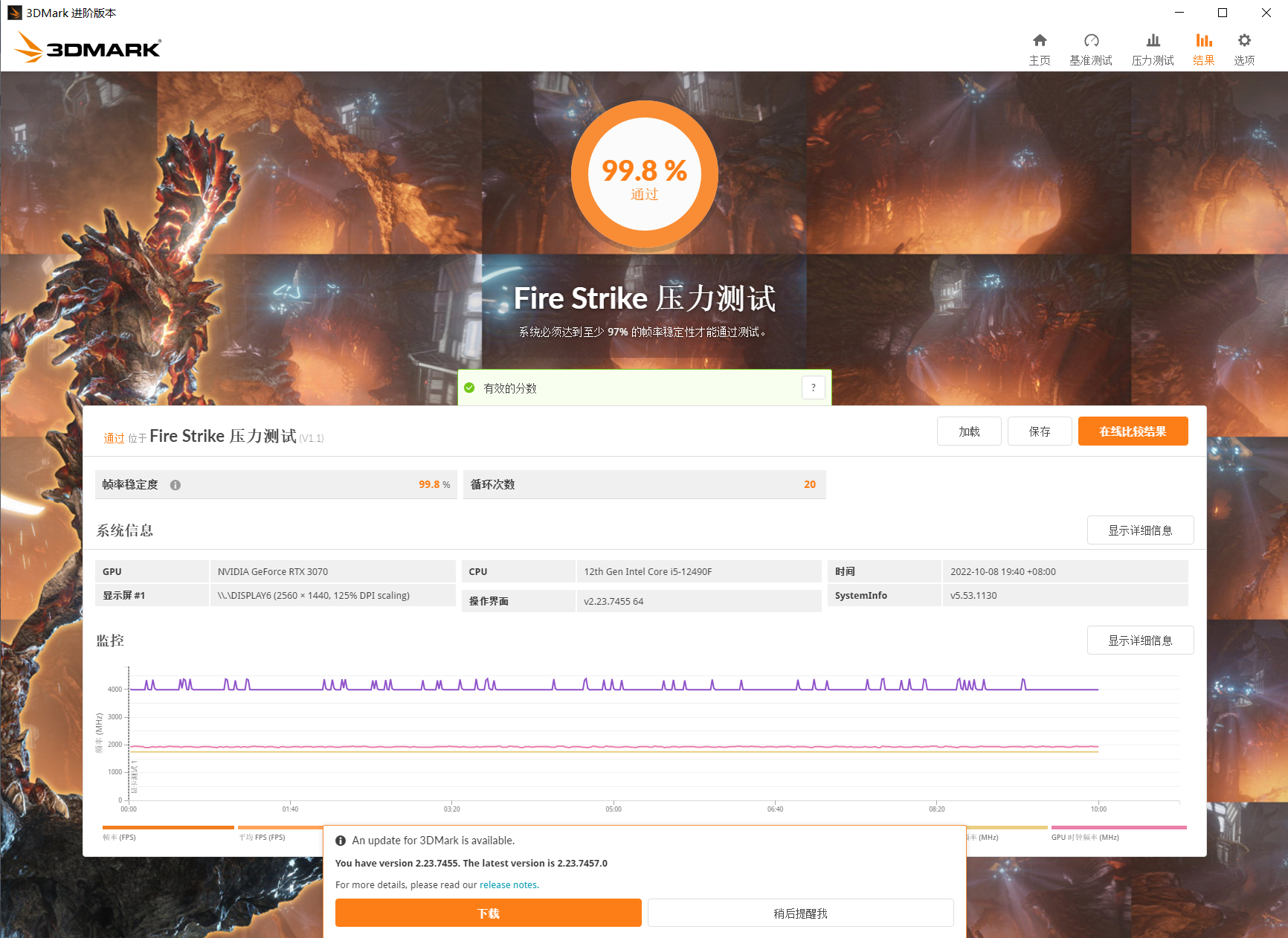Click the green valid score checkmark icon
Viewport: 1288px width, 938px height.
pyautogui.click(x=469, y=388)
